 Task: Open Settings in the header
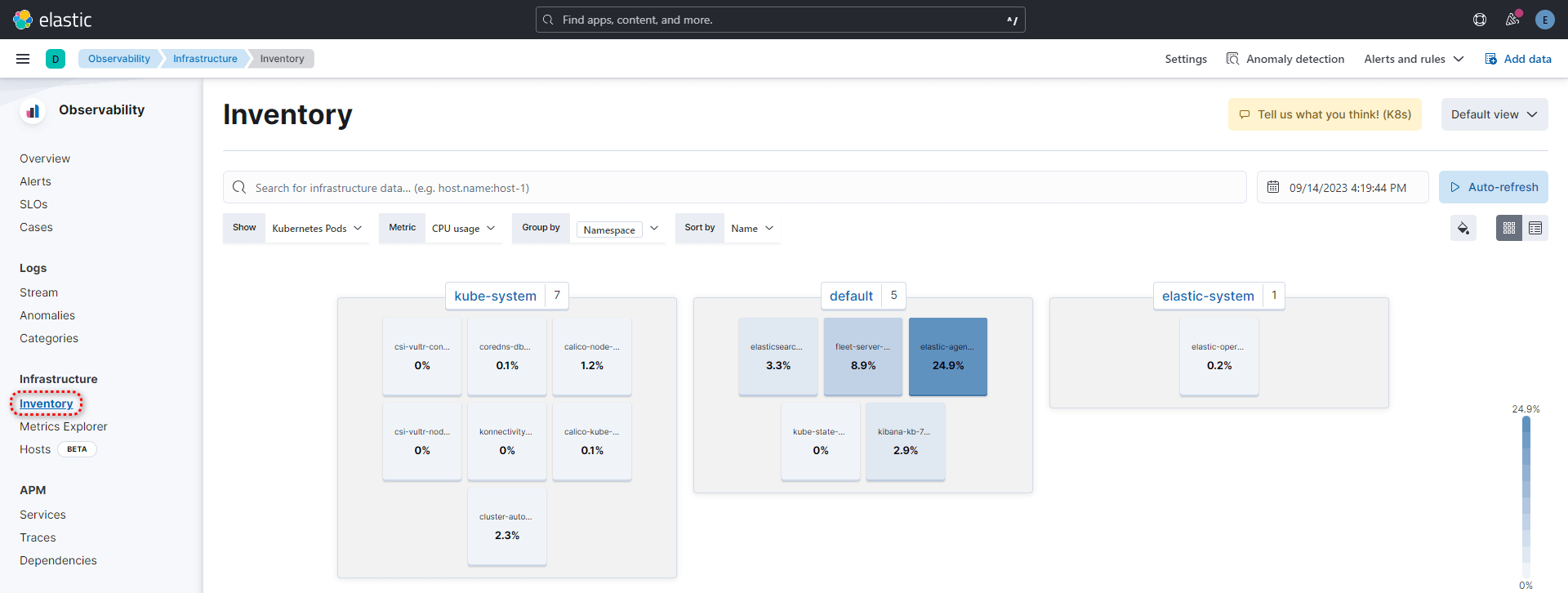point(1186,59)
